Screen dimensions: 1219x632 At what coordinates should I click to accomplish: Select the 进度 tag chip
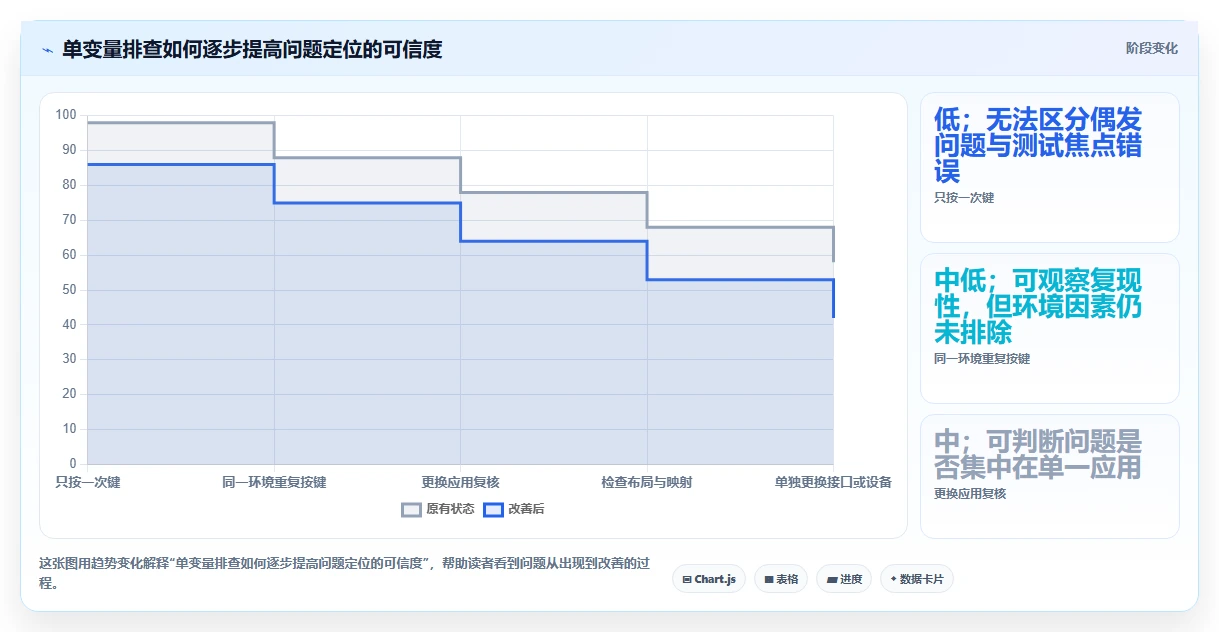844,579
